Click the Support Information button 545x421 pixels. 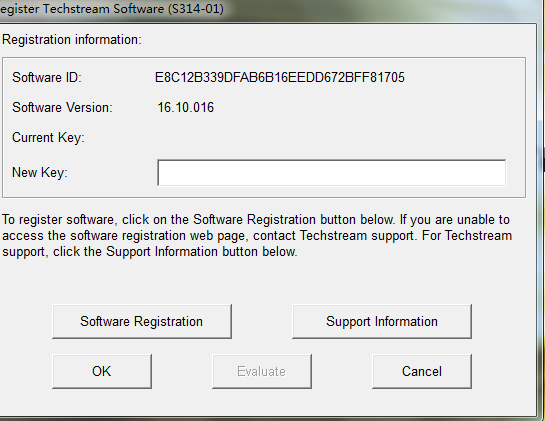coord(382,321)
